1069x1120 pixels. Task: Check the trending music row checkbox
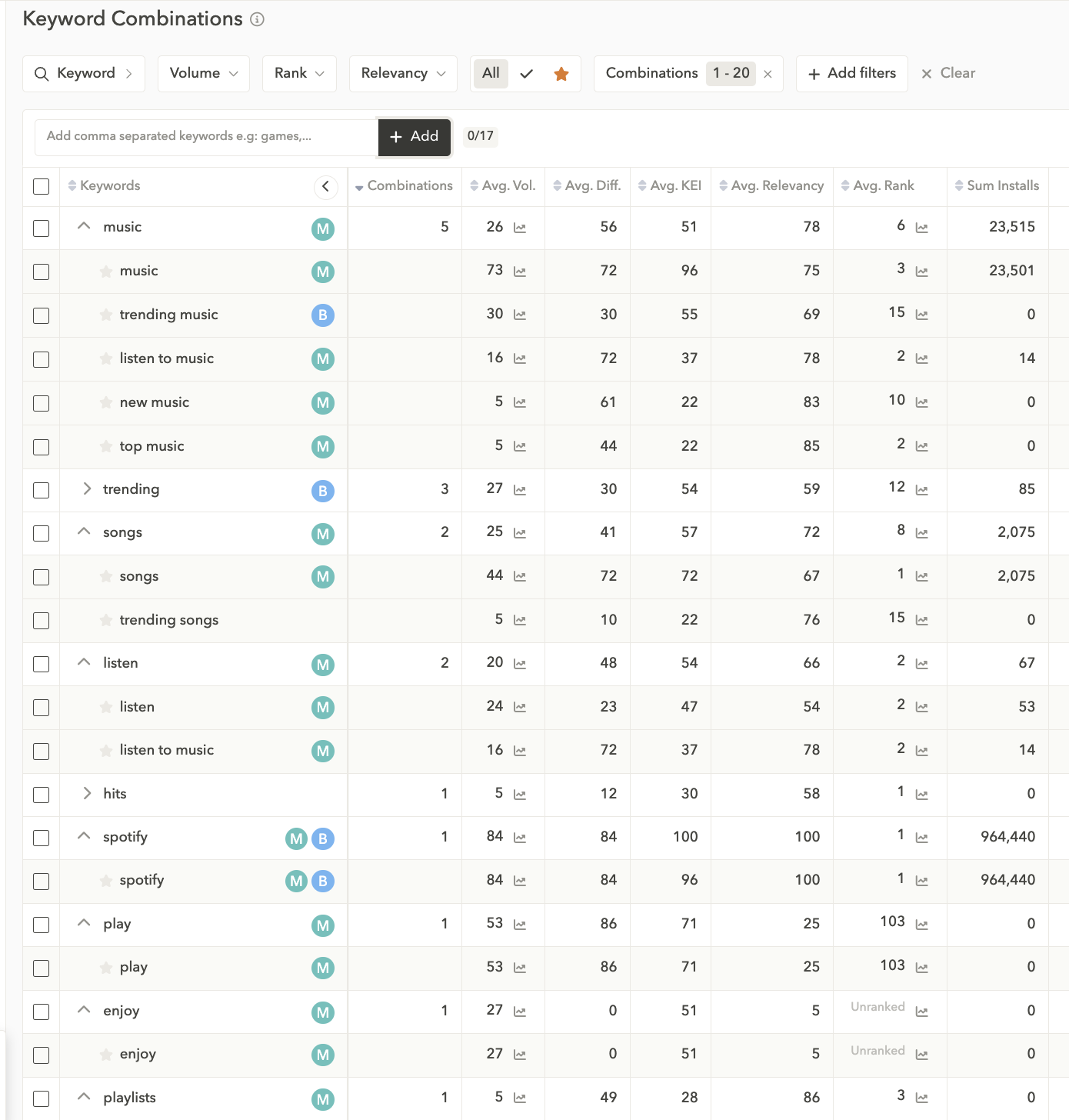coord(42,315)
